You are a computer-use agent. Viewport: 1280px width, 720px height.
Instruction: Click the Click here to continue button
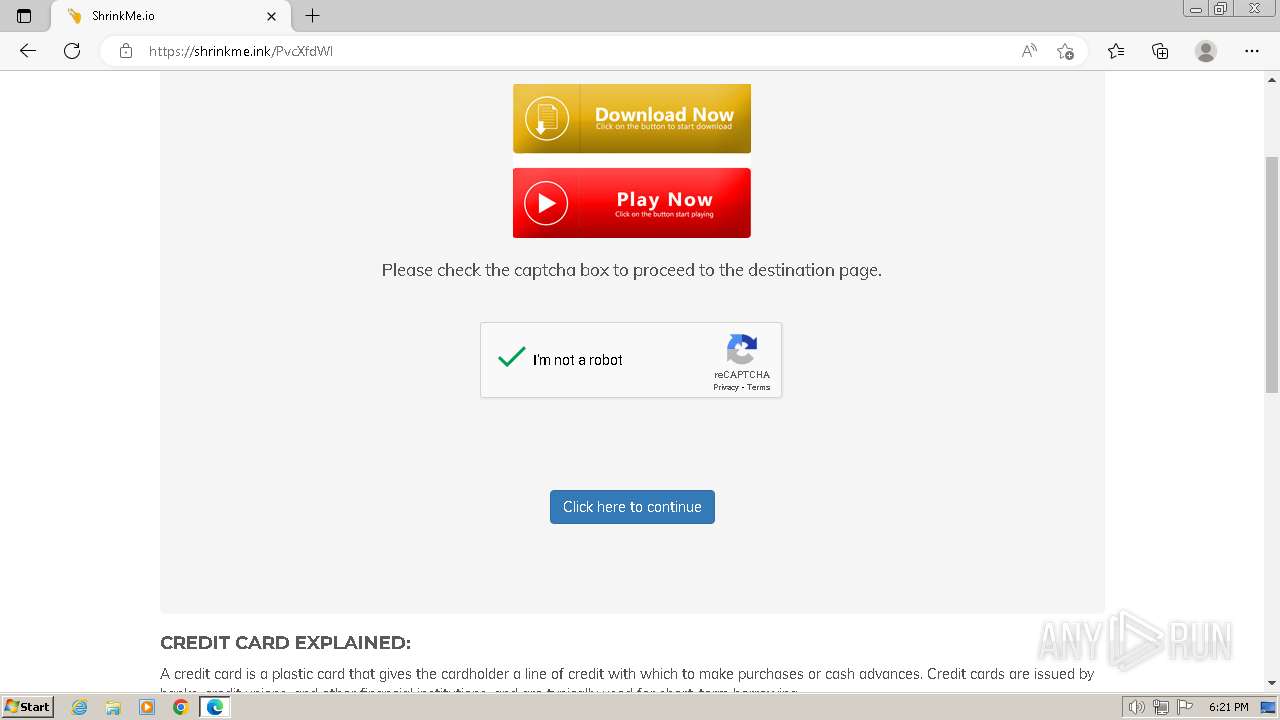(x=632, y=507)
